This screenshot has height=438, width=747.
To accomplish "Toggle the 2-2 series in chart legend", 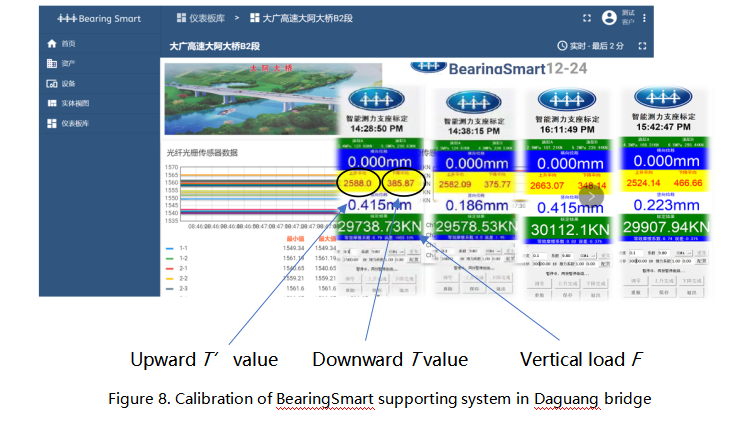I will 177,278.
